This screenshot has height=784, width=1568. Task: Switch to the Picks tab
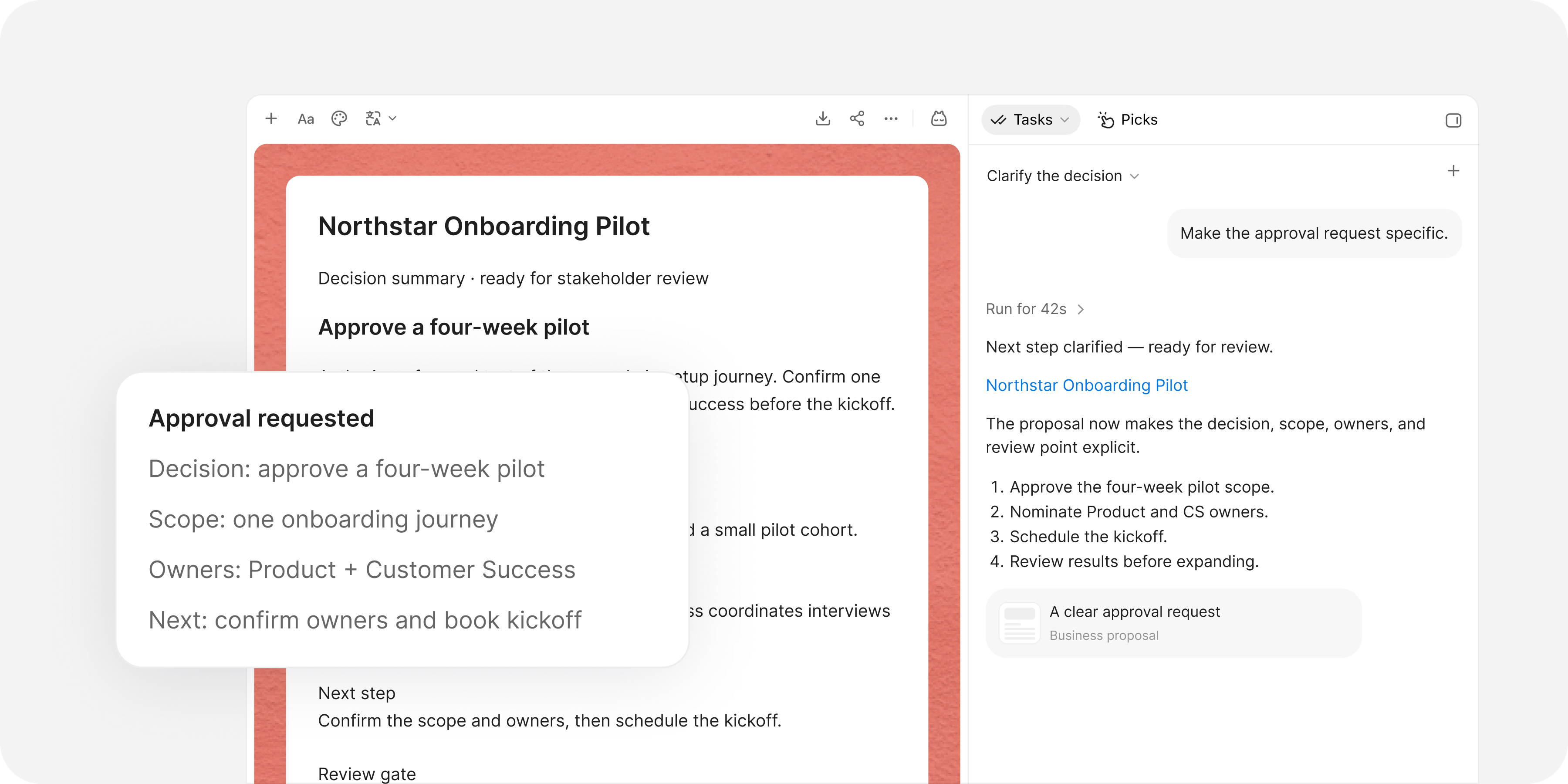(x=1127, y=120)
